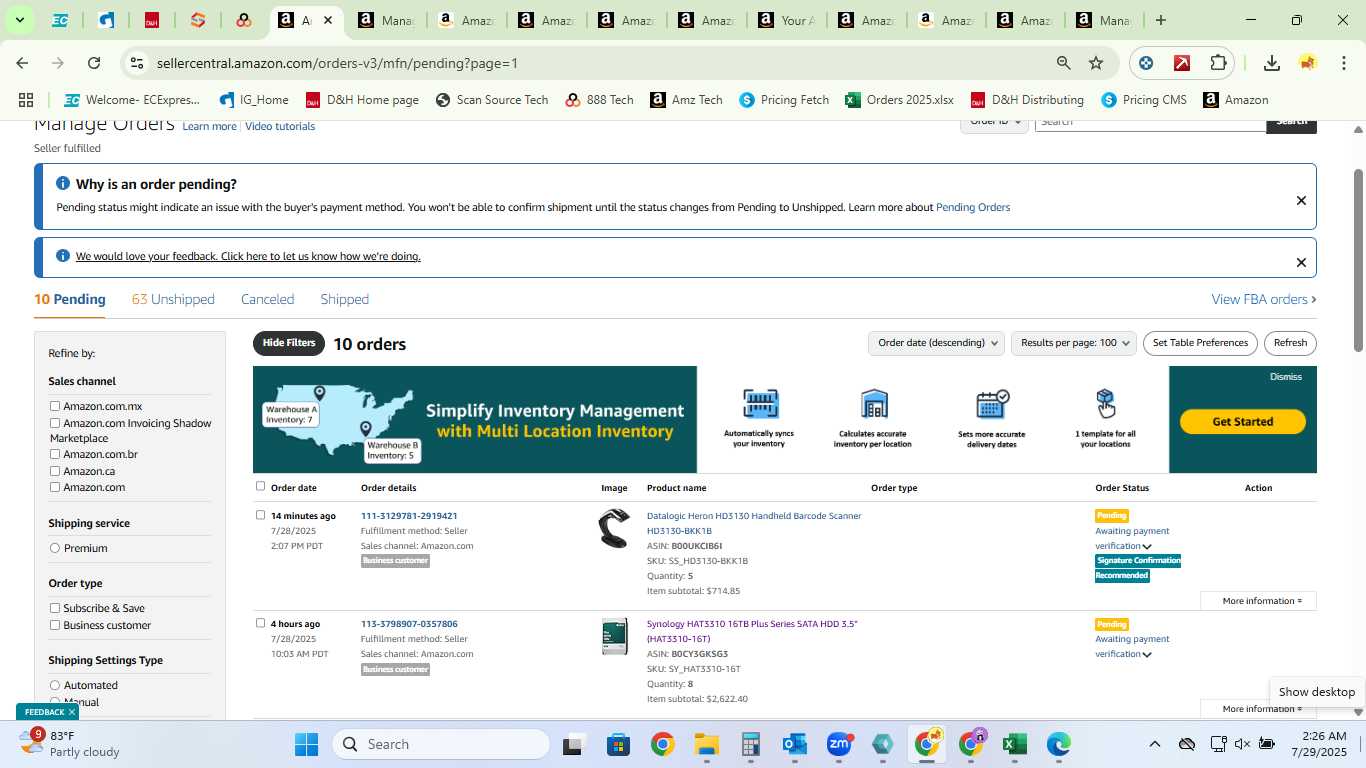Close the active Amazon tab
Screen dimensions: 1366x768
click(327, 20)
